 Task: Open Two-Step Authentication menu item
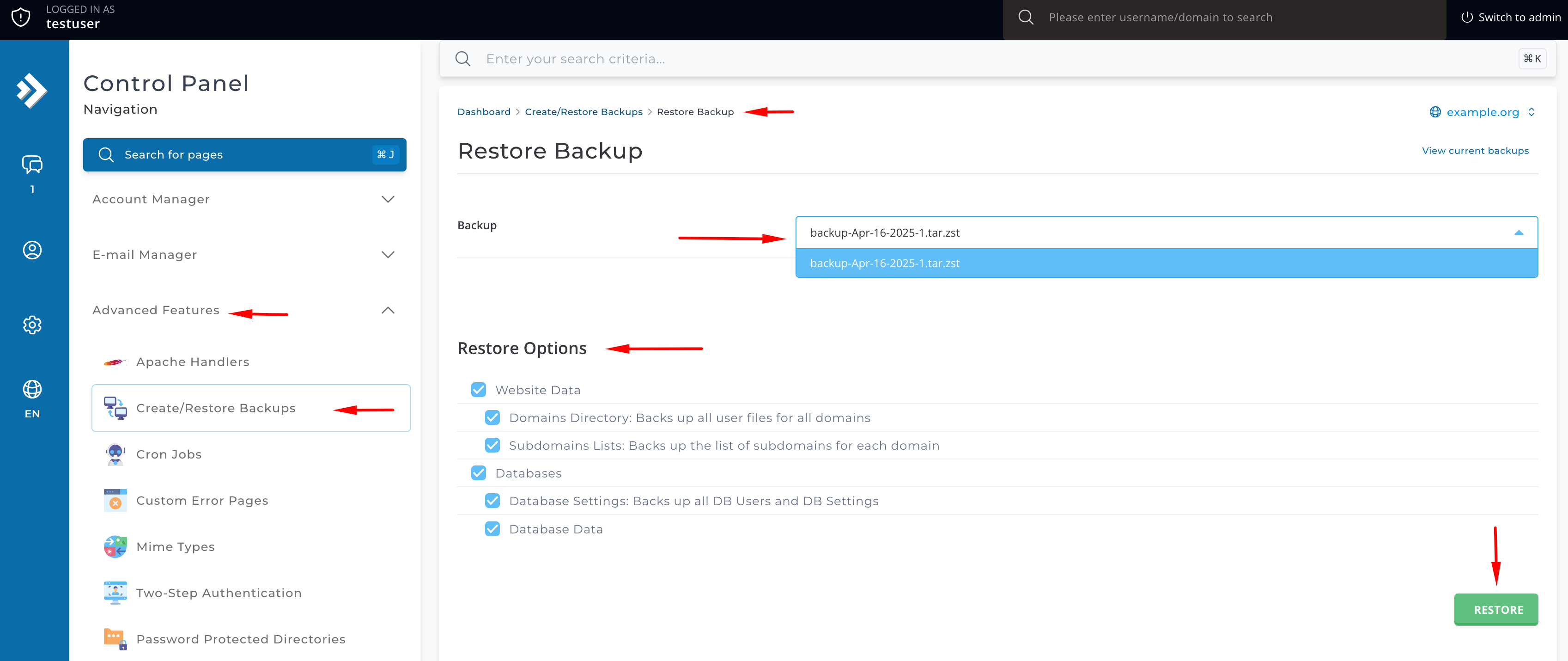(219, 593)
